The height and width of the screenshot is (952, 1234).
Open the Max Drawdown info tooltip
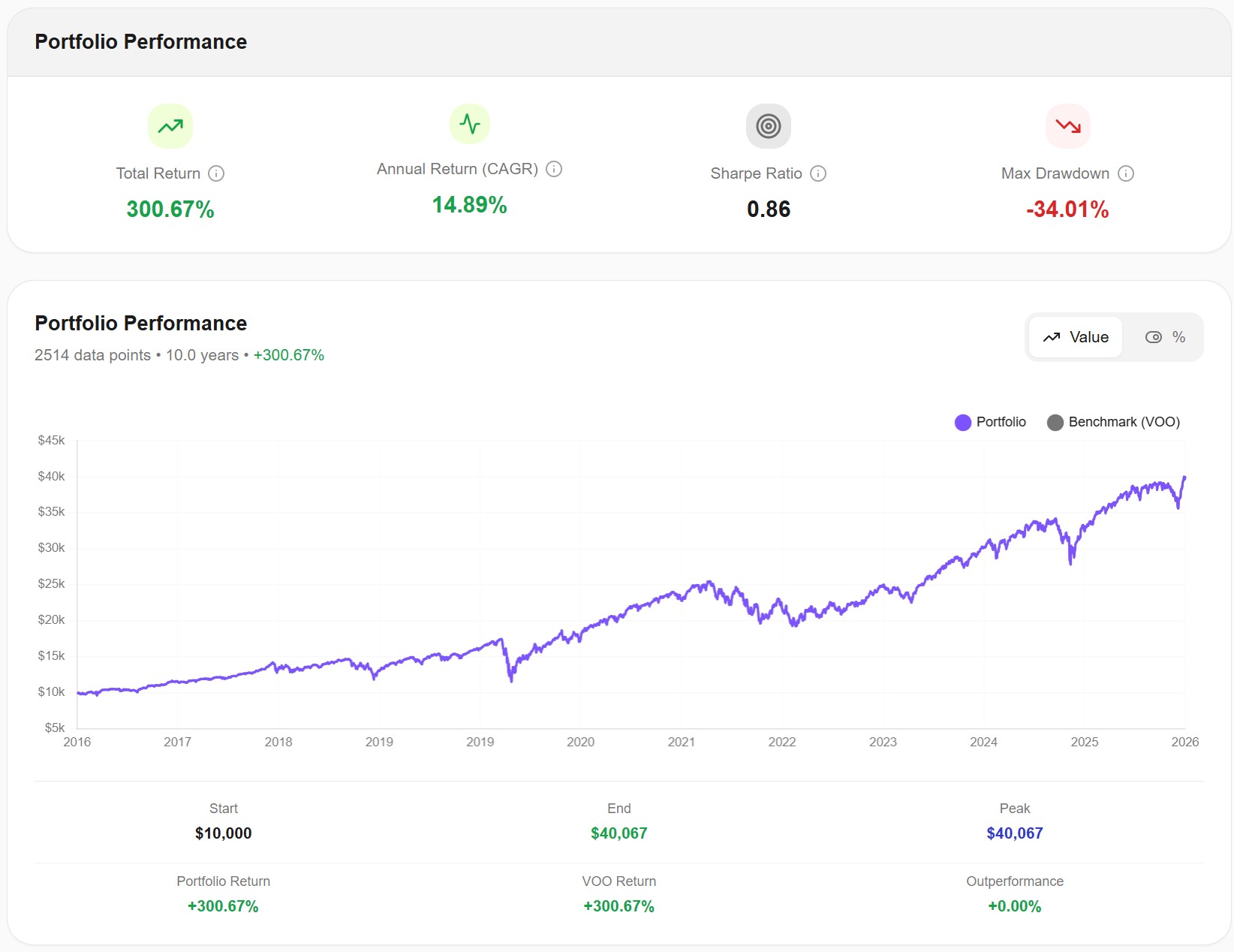[x=1125, y=173]
